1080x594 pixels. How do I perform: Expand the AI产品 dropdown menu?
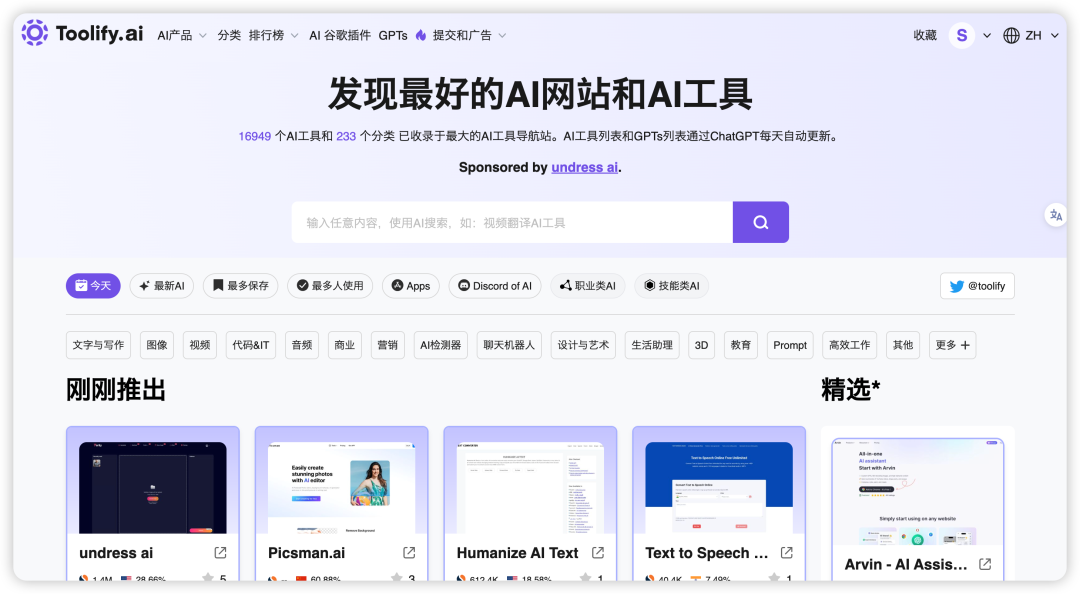(182, 35)
